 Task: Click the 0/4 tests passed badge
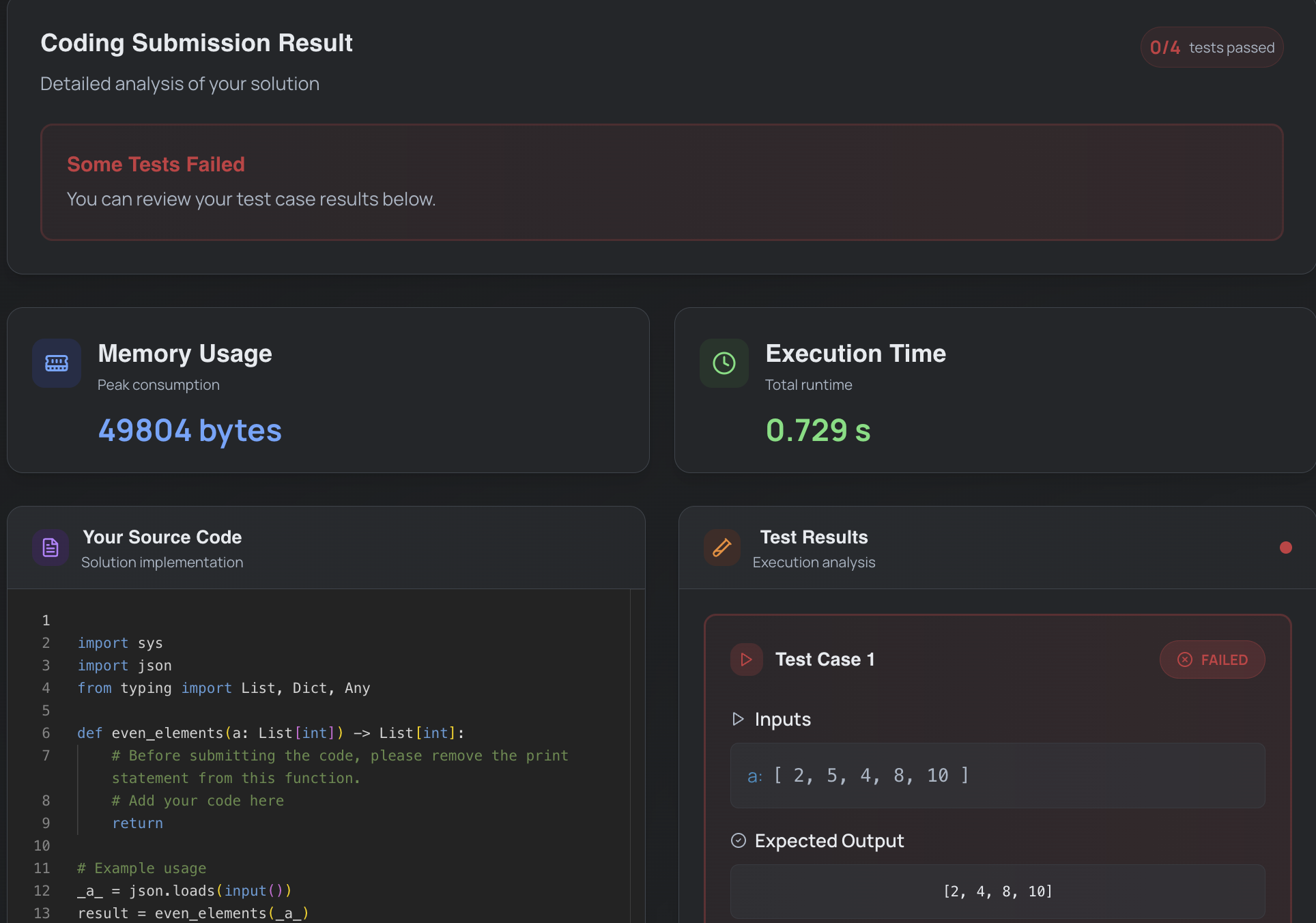coord(1212,48)
